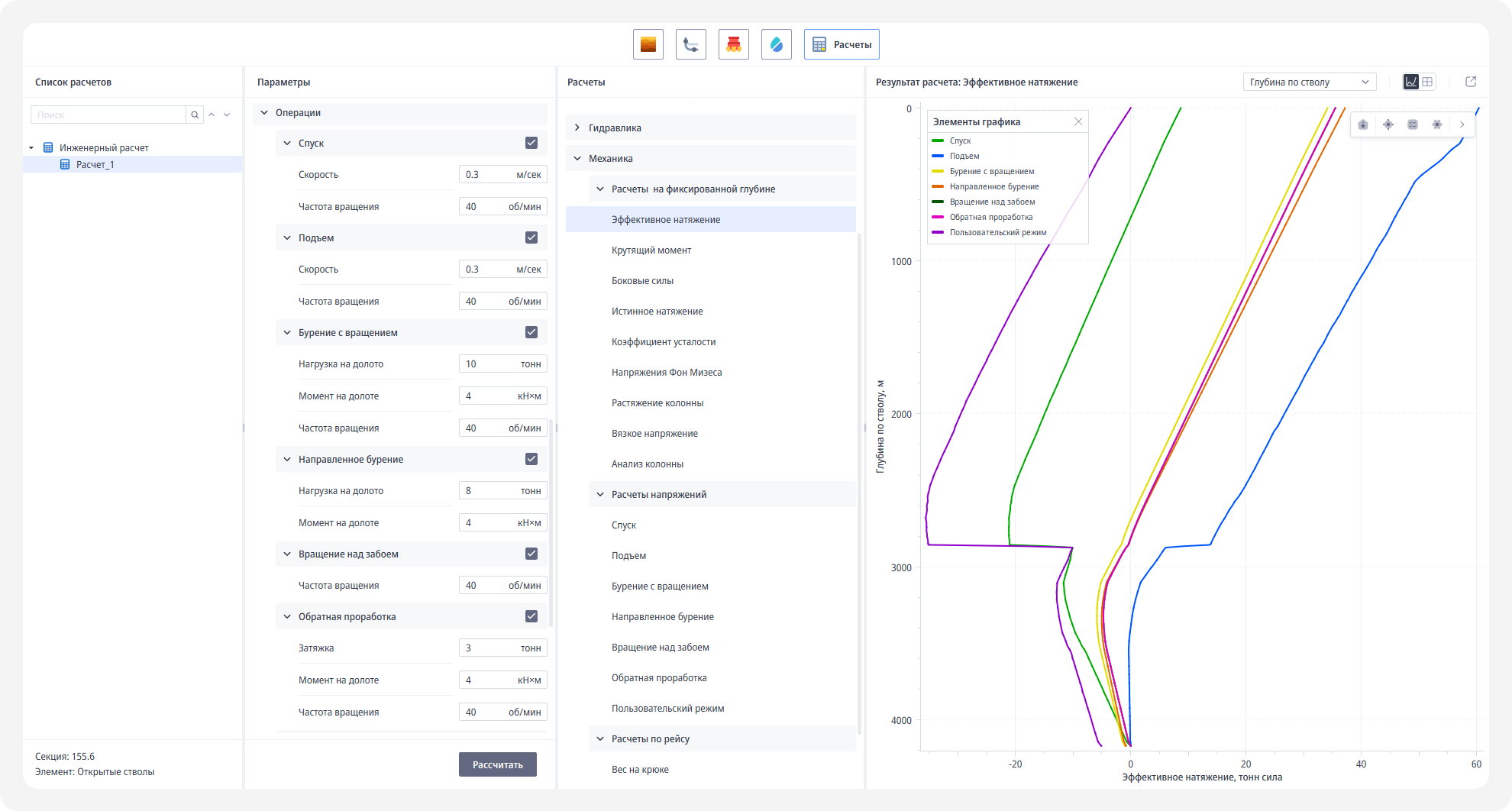Open chart settings gear icon

coord(1437,124)
